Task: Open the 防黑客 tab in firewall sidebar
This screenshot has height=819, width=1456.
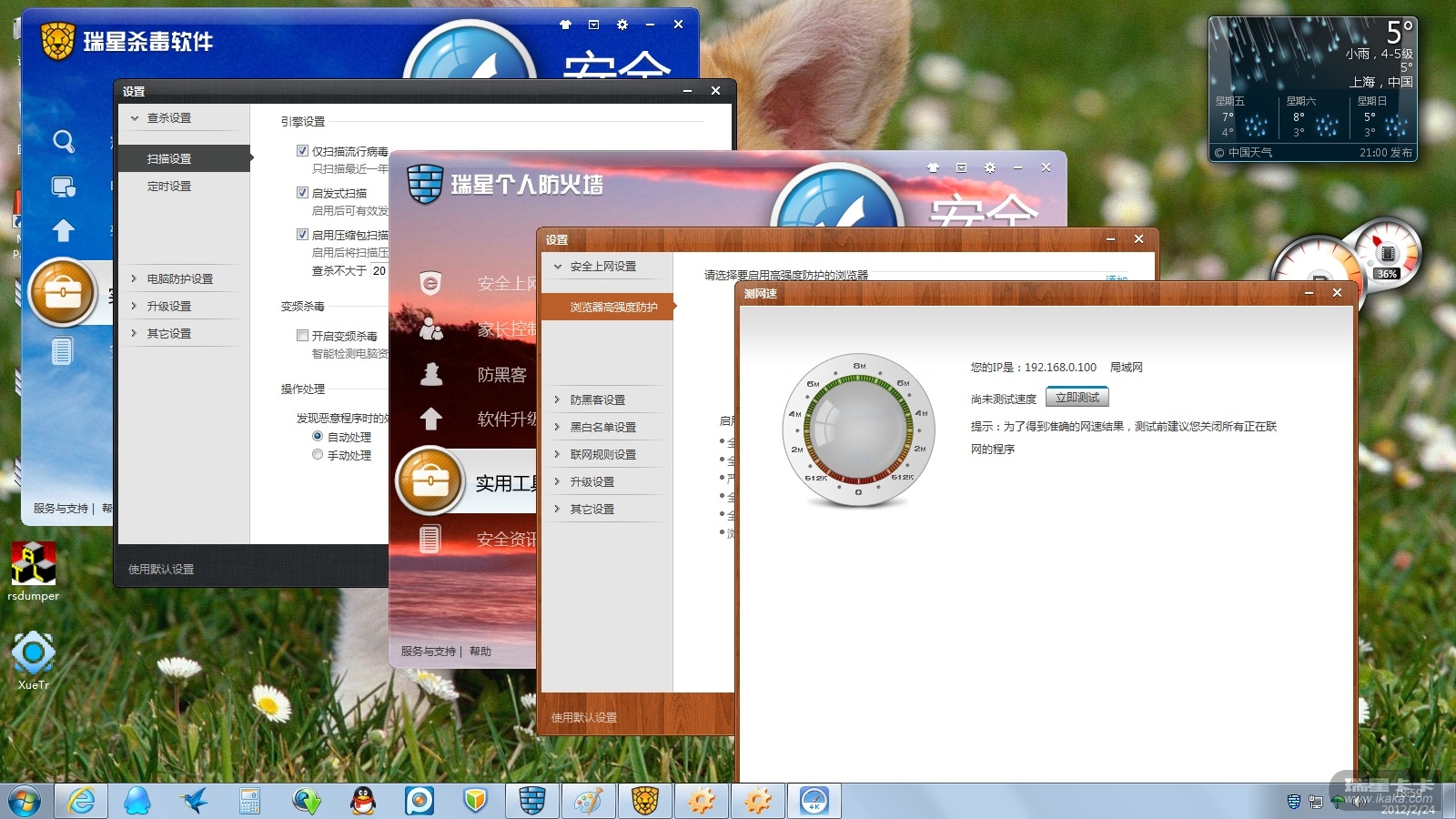Action: coord(501,375)
